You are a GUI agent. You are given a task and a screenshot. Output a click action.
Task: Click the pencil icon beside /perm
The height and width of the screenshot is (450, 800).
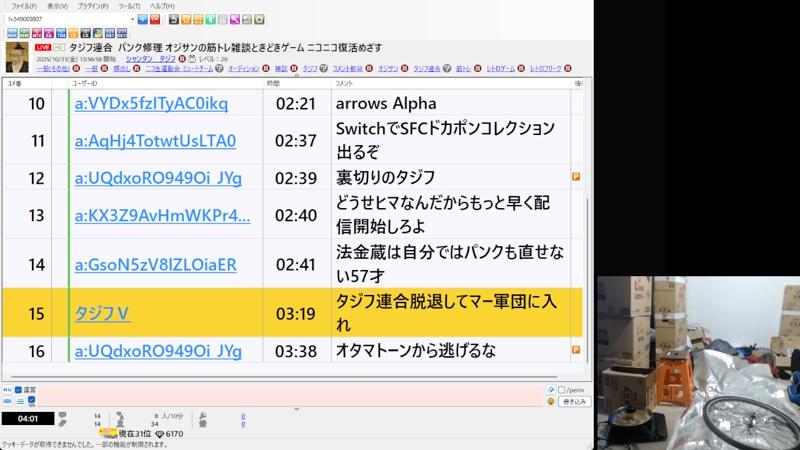(x=551, y=390)
